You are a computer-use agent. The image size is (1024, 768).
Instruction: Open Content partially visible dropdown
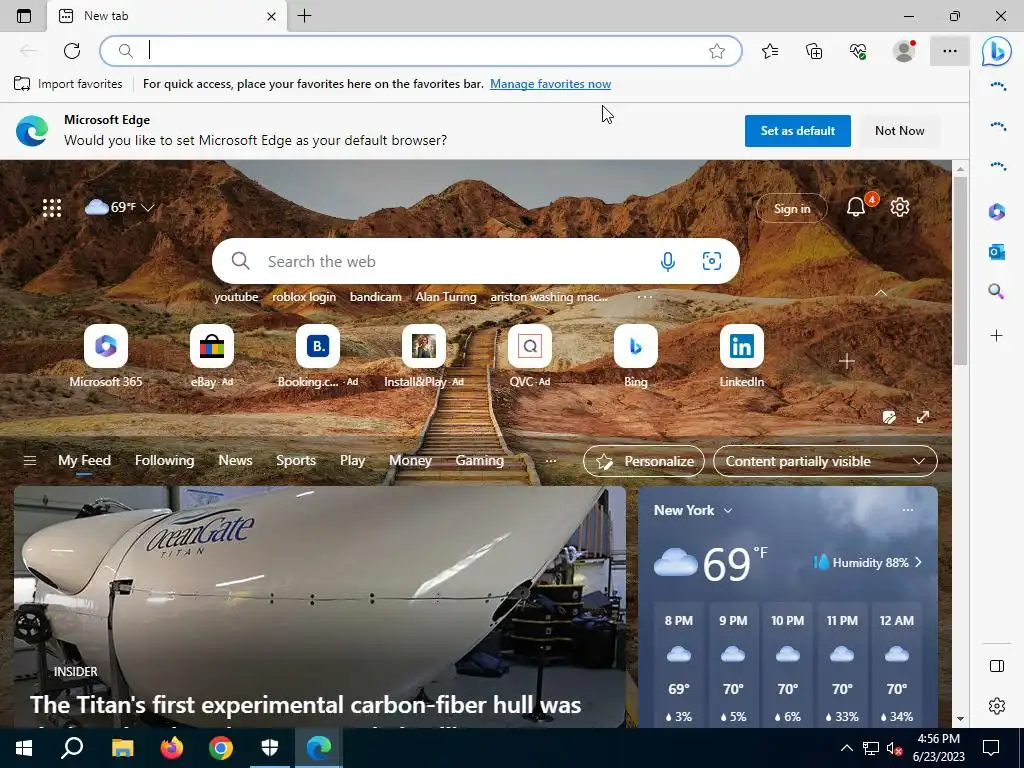(825, 461)
